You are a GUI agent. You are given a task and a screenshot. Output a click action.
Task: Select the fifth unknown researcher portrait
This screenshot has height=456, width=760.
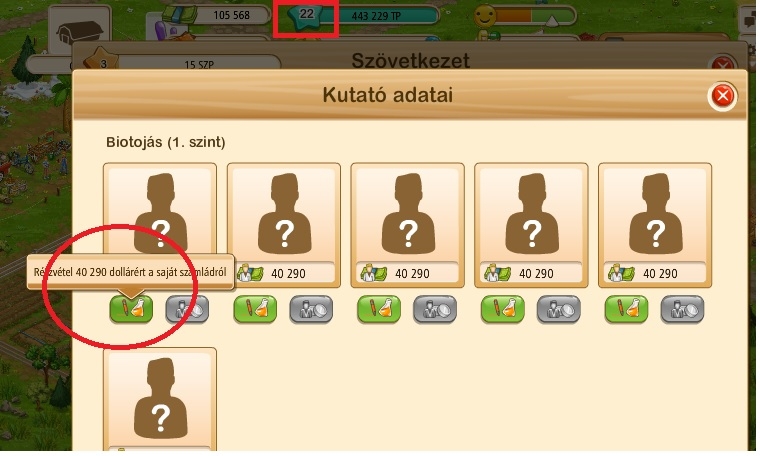(x=655, y=214)
